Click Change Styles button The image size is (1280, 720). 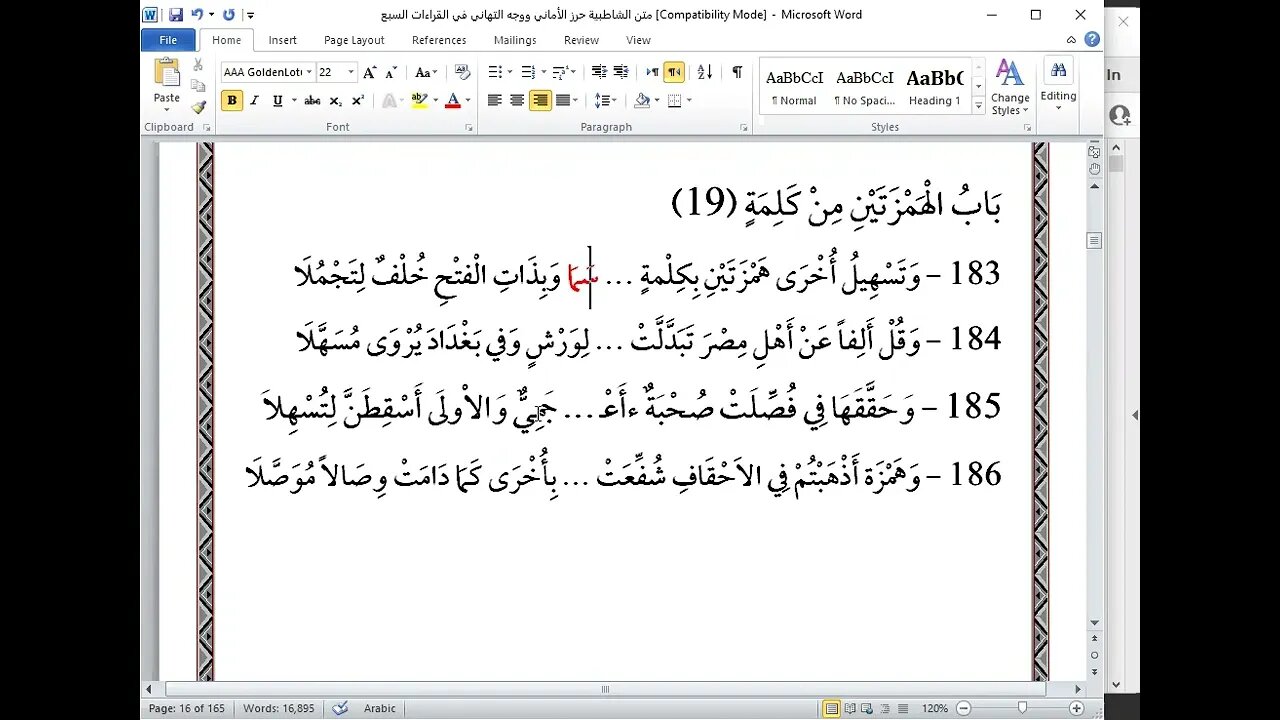point(1010,86)
